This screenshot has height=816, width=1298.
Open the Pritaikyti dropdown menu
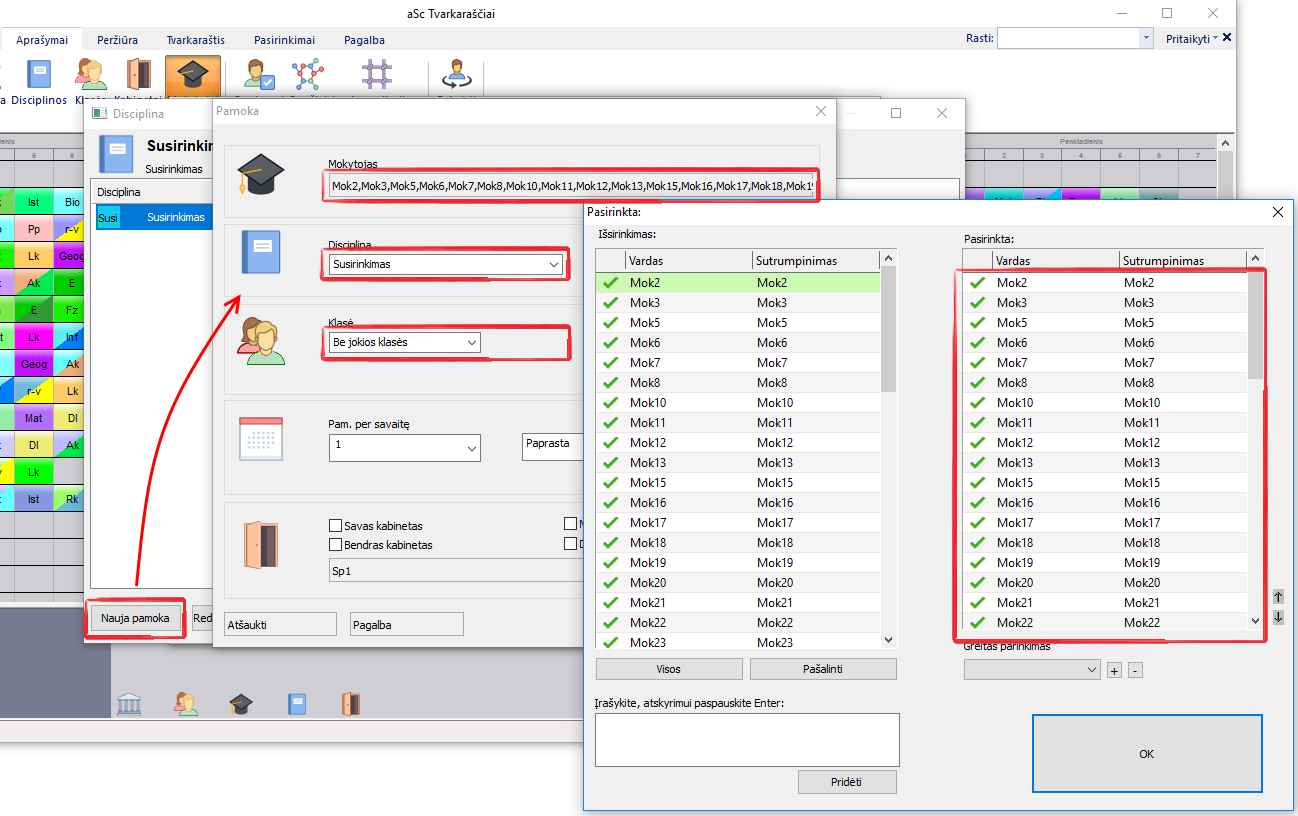[x=1192, y=39]
